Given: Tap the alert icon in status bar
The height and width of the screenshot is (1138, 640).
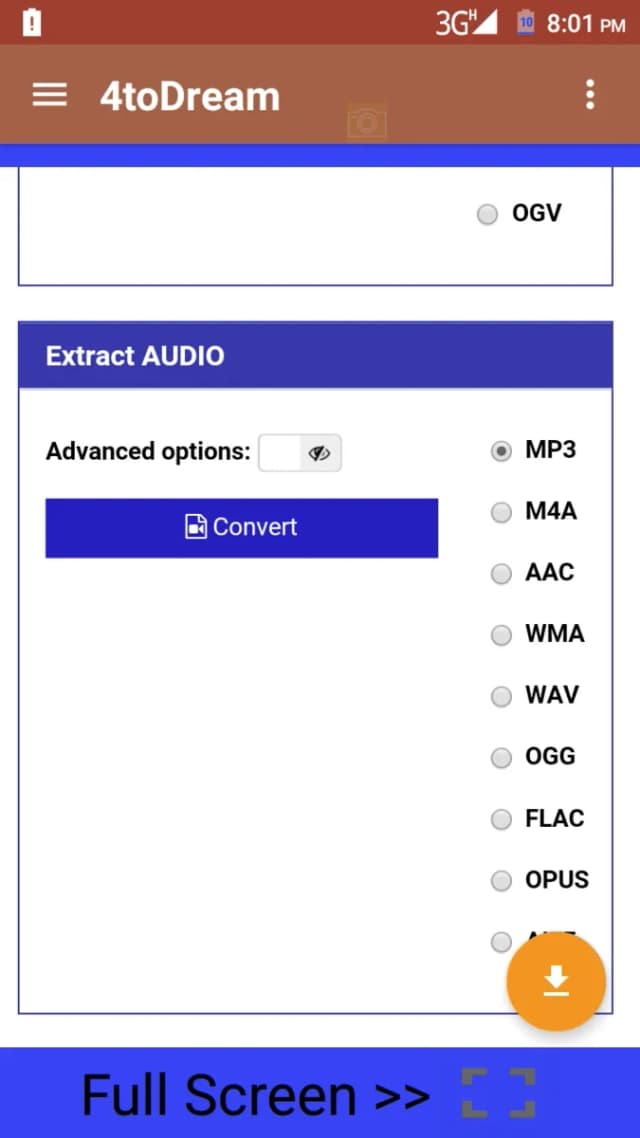Looking at the screenshot, I should coord(32,23).
